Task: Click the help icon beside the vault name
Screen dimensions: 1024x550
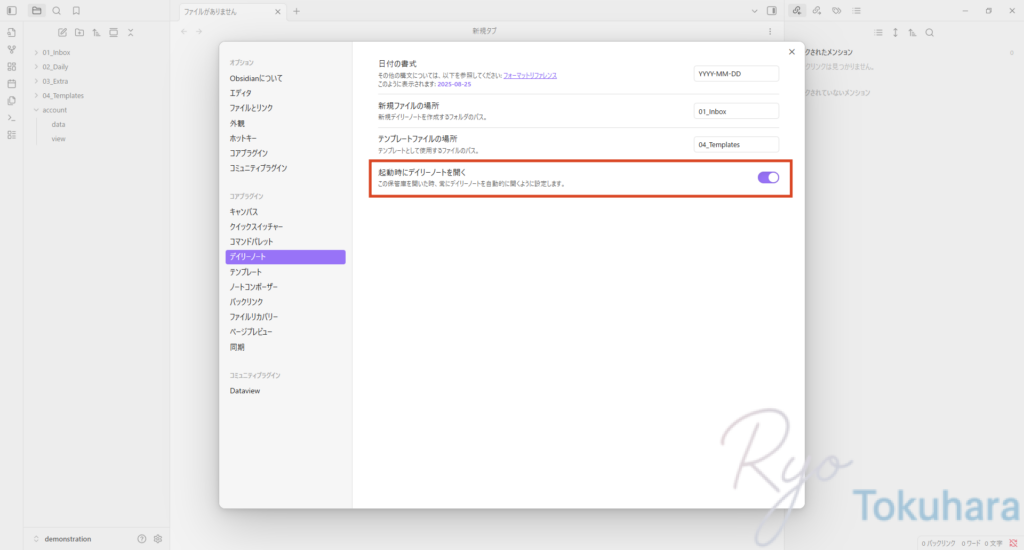Action: (141, 538)
